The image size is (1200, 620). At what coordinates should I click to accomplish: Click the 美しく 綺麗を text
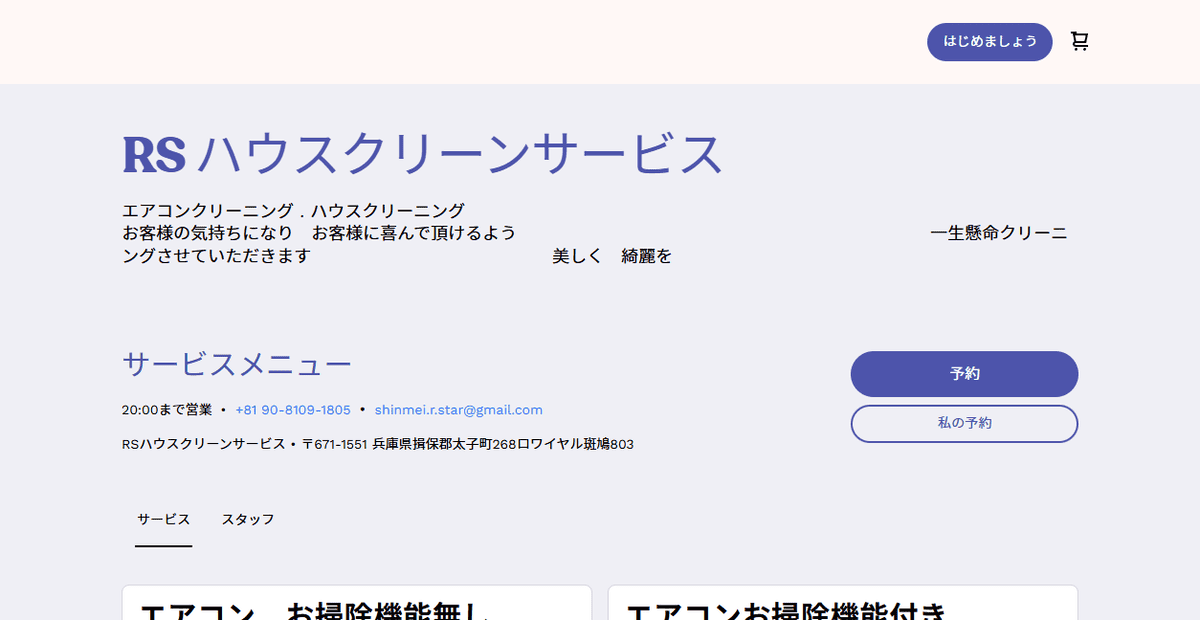pyautogui.click(x=612, y=256)
